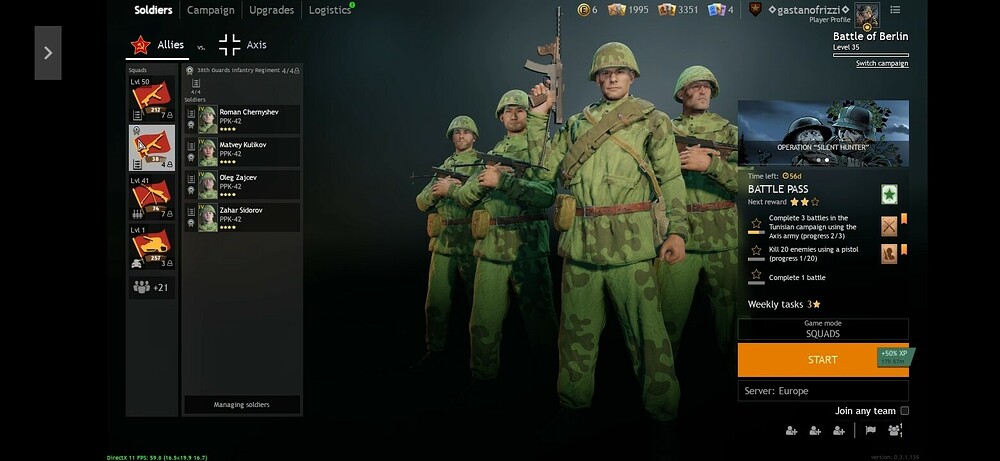1000x461 pixels.
Task: Click the bronze weapon orders icon showing 1995
Action: (616, 10)
